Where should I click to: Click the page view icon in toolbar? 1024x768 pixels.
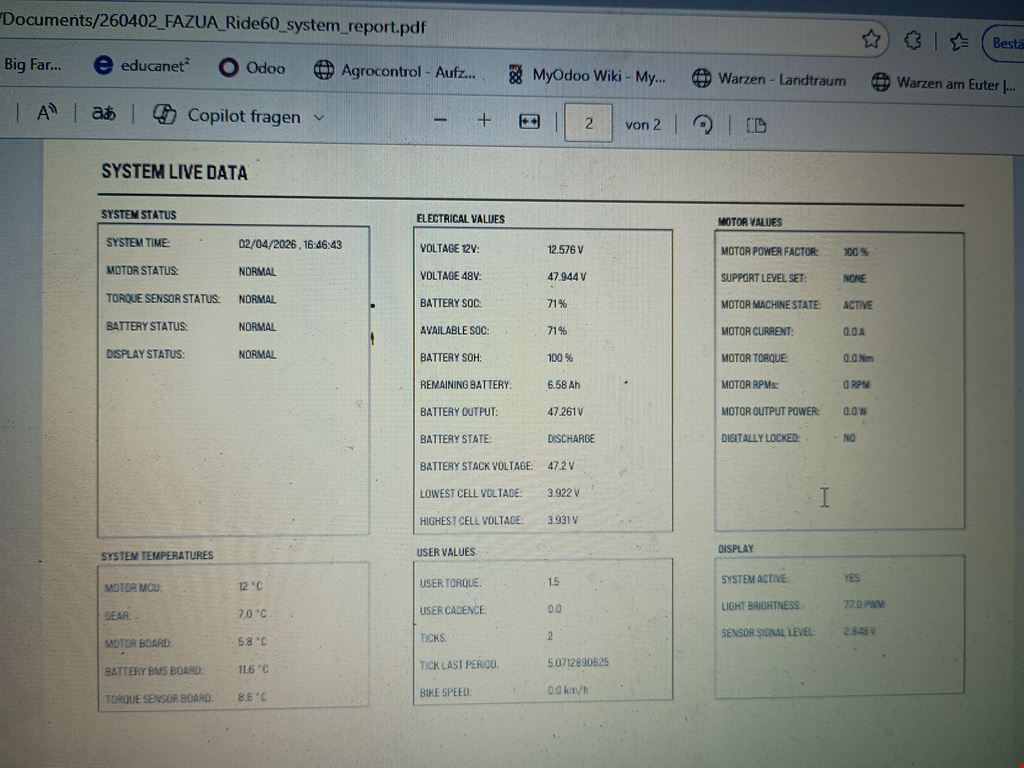coord(756,125)
